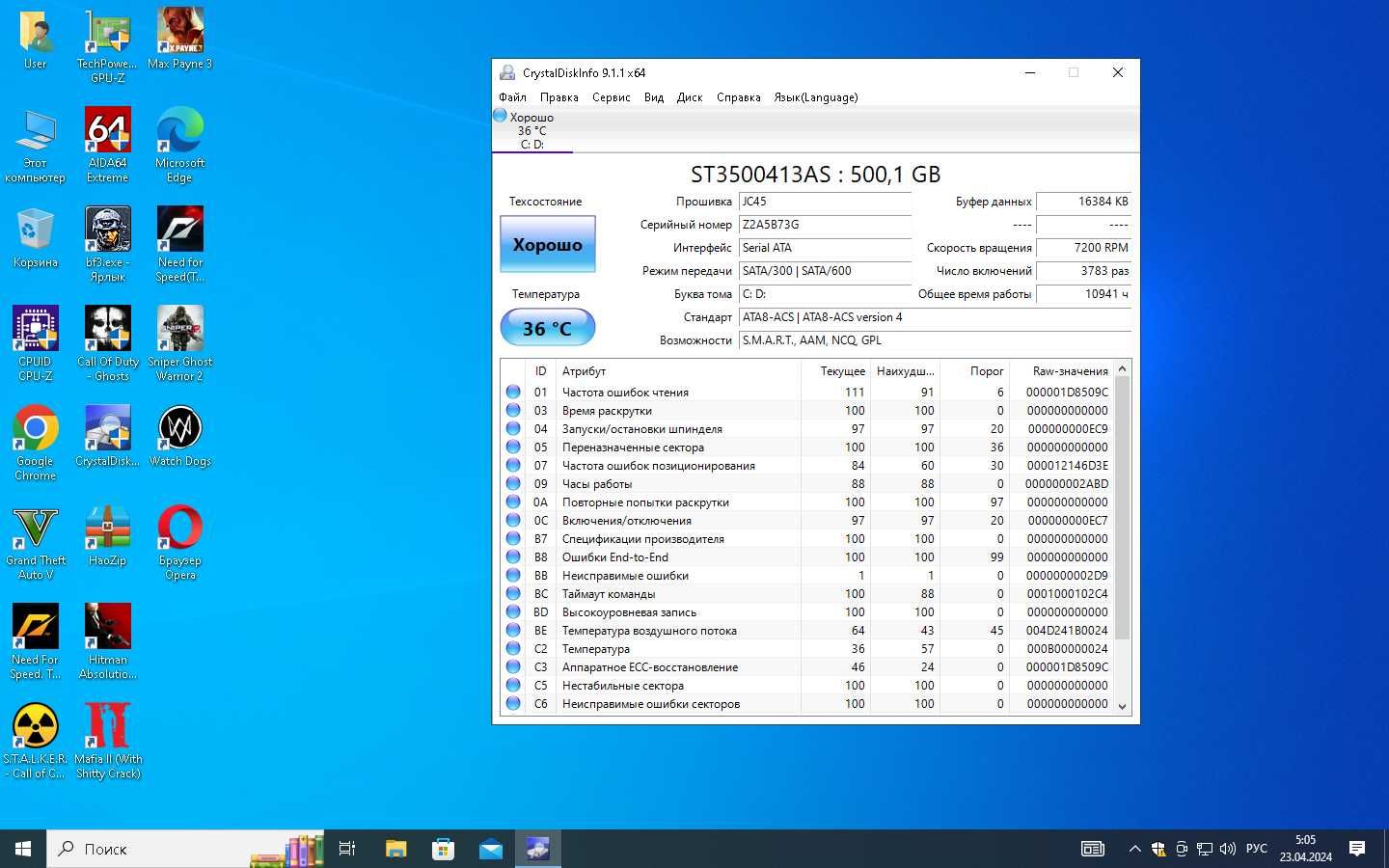Click the Общее время работы value 10941 ч
Viewport: 1389px width, 868px height.
(1083, 294)
